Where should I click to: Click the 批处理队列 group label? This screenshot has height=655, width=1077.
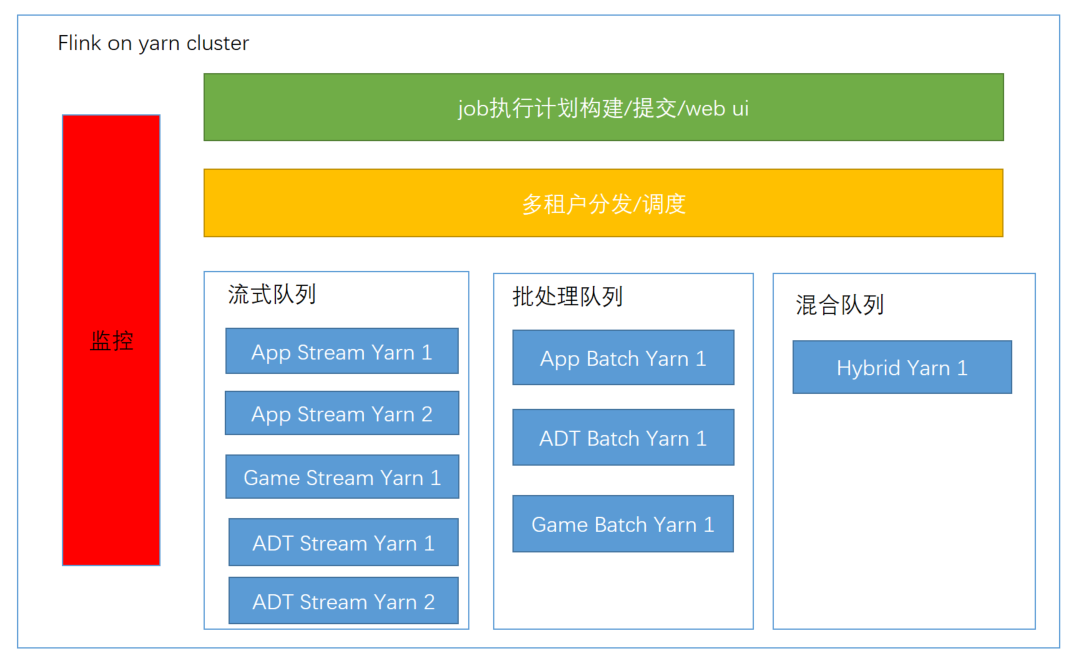(567, 297)
